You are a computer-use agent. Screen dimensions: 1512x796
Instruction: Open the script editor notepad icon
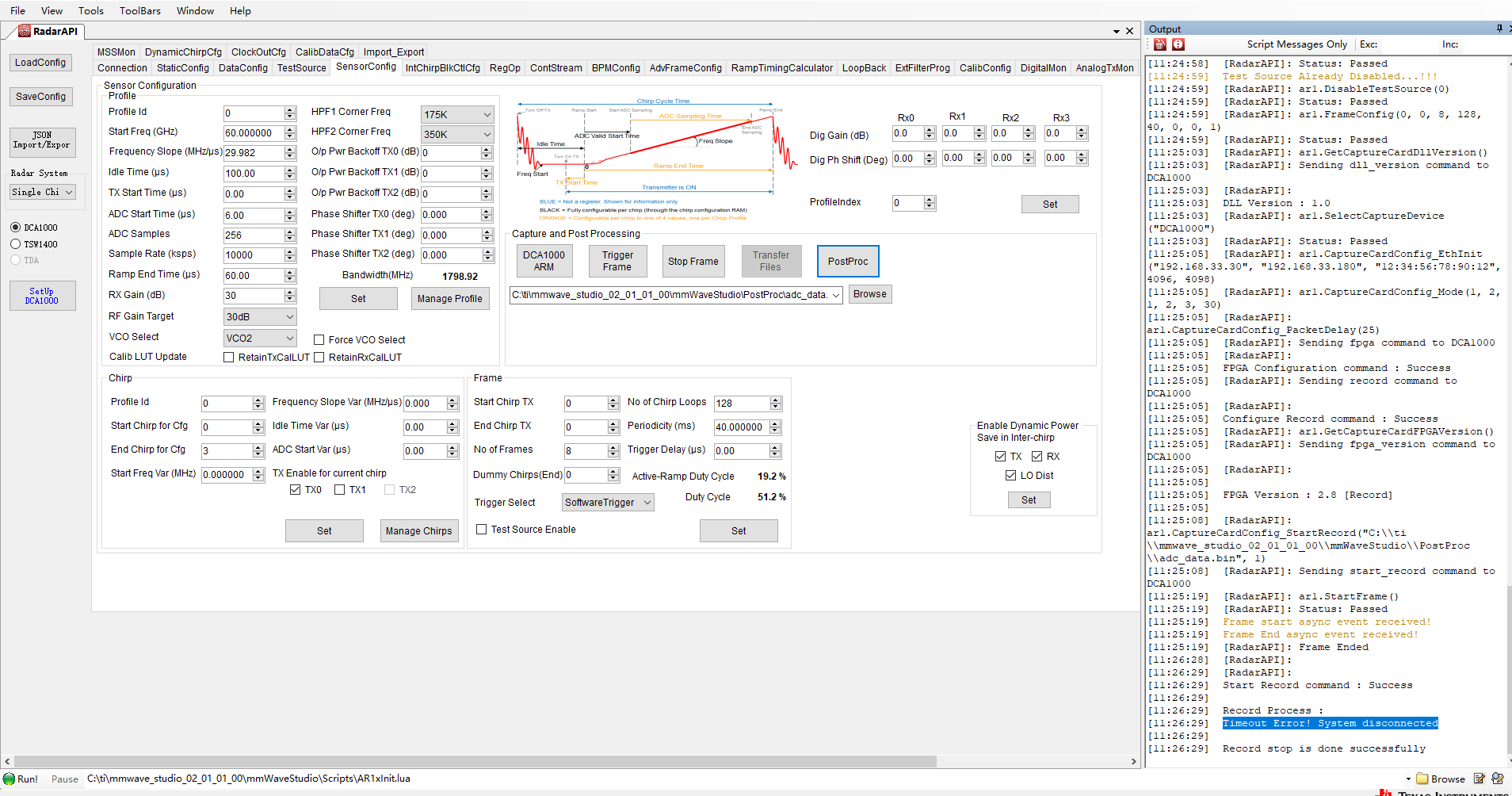coord(1480,779)
